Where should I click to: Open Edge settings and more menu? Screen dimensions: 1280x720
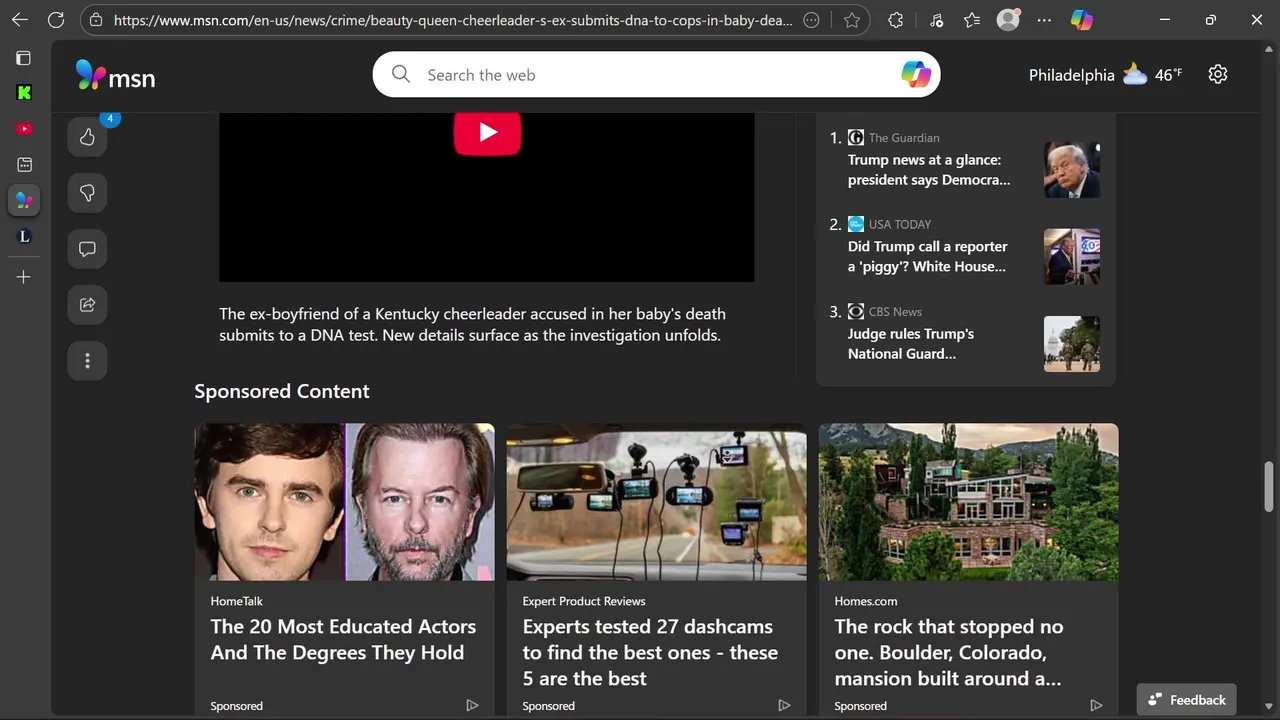1044,20
